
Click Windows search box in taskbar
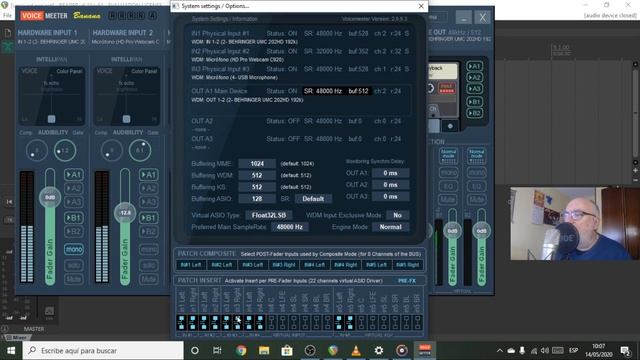103,350
